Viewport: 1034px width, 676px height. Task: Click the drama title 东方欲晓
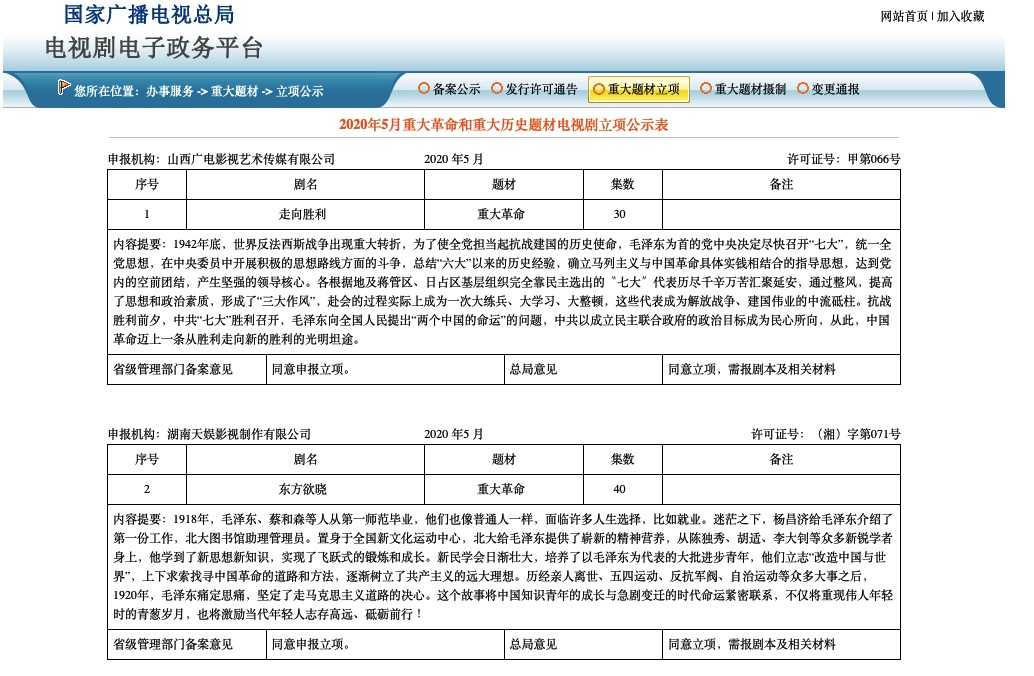pyautogui.click(x=305, y=489)
